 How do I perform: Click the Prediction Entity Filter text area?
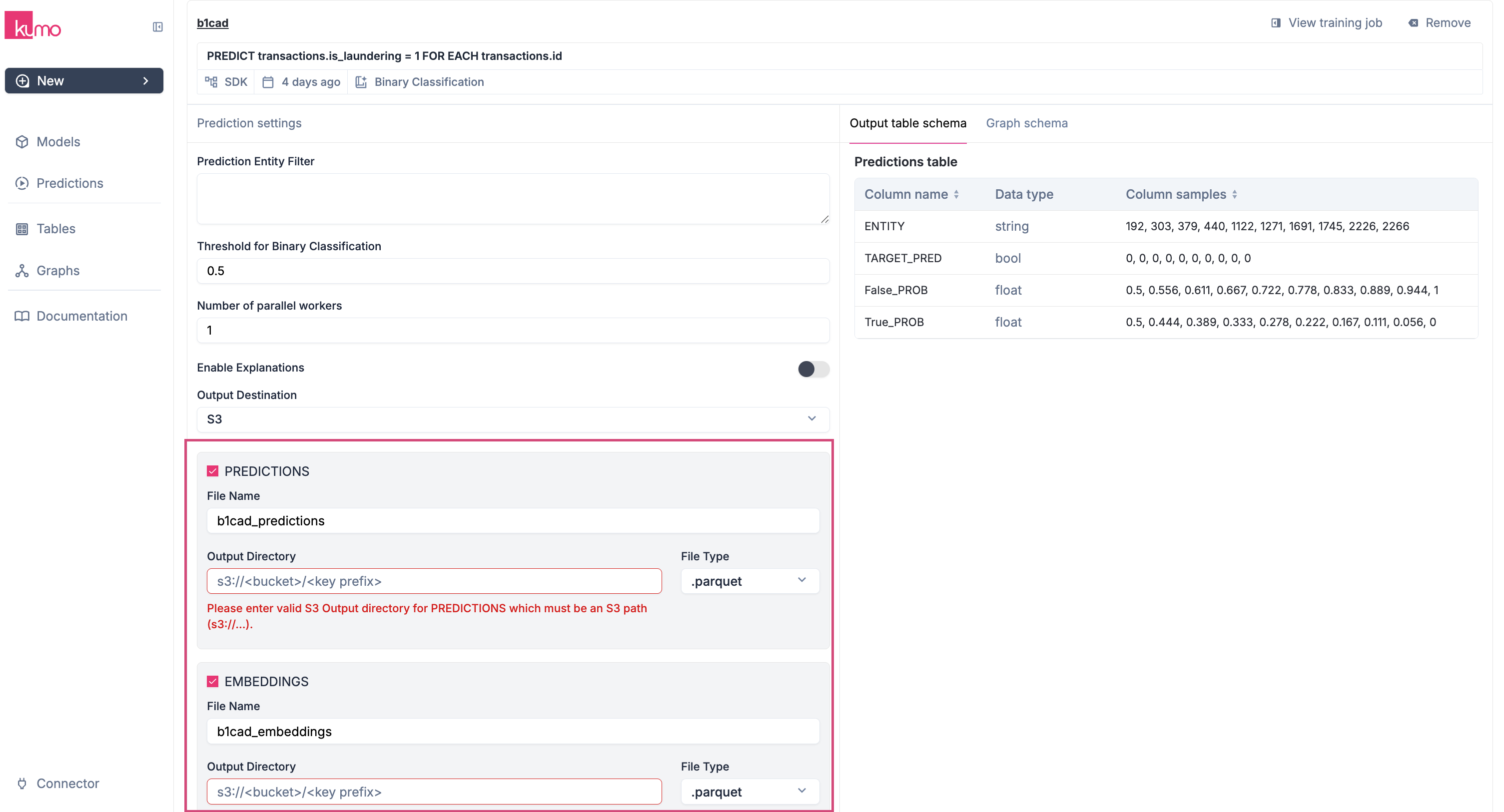click(x=513, y=199)
